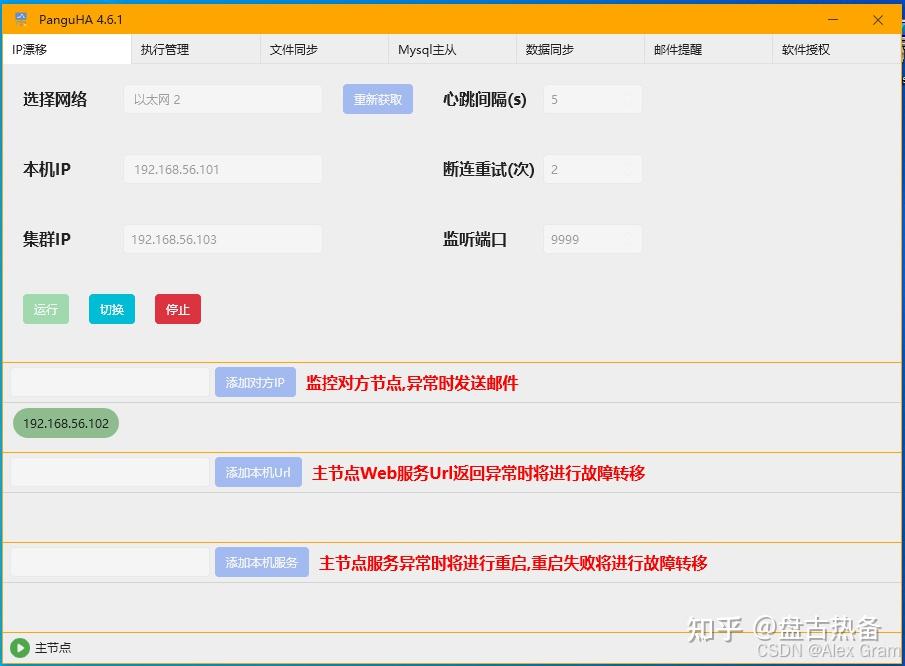Click the green 运行 button
This screenshot has width=905, height=666.
click(46, 309)
